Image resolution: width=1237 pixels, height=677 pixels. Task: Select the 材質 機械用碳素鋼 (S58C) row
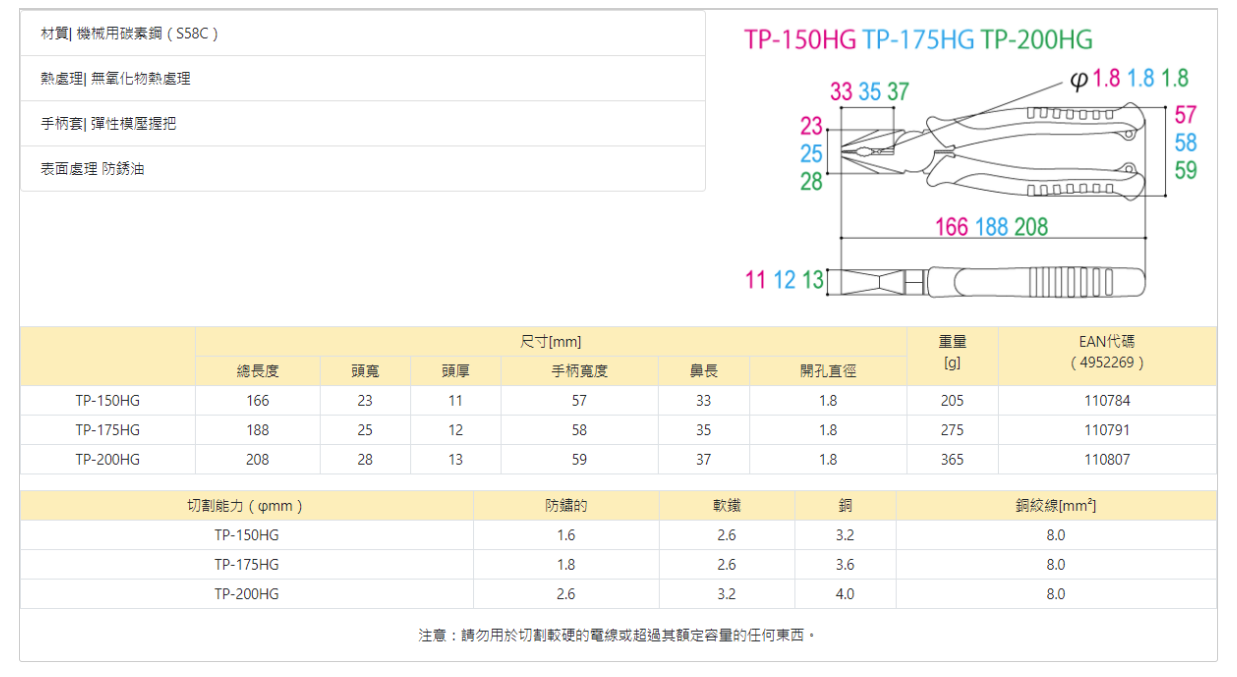362,33
